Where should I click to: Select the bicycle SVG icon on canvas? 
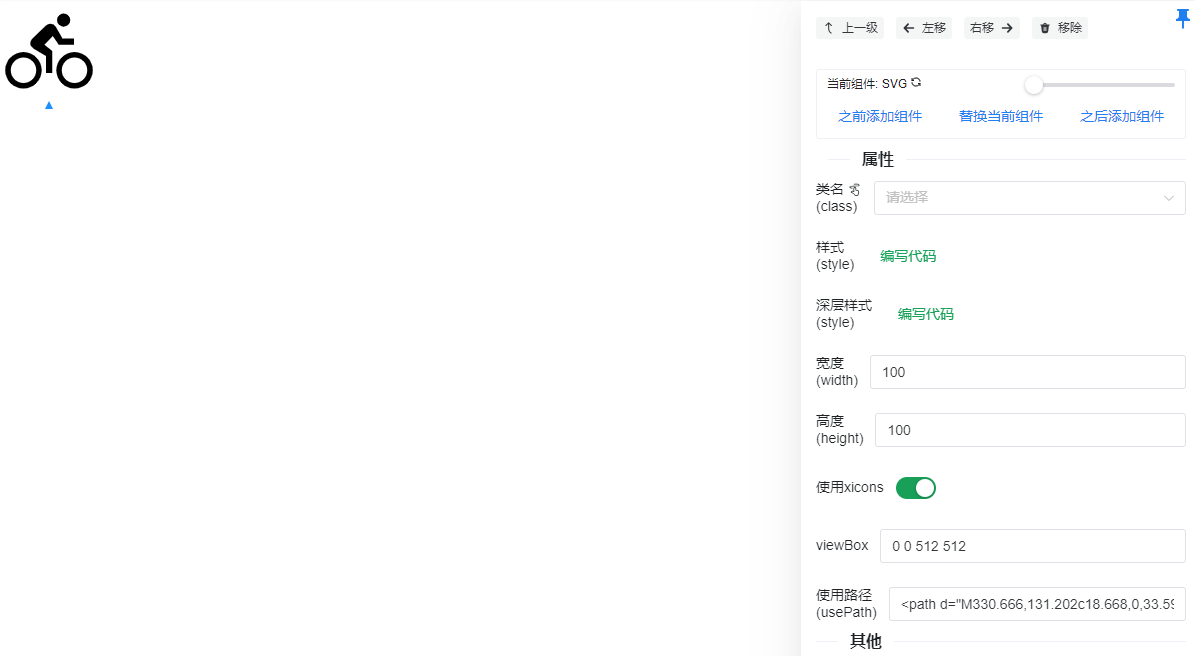49,52
